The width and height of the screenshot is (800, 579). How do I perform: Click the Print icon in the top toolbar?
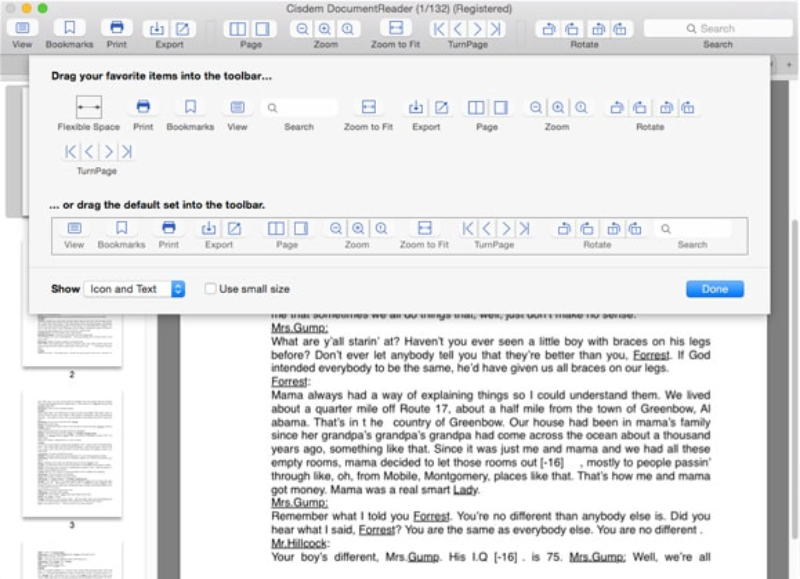click(117, 27)
